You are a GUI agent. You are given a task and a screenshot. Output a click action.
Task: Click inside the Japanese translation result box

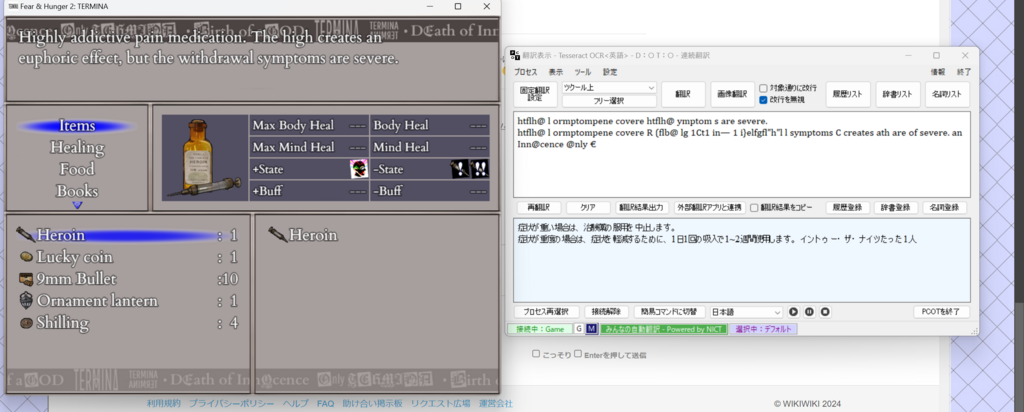pos(741,260)
